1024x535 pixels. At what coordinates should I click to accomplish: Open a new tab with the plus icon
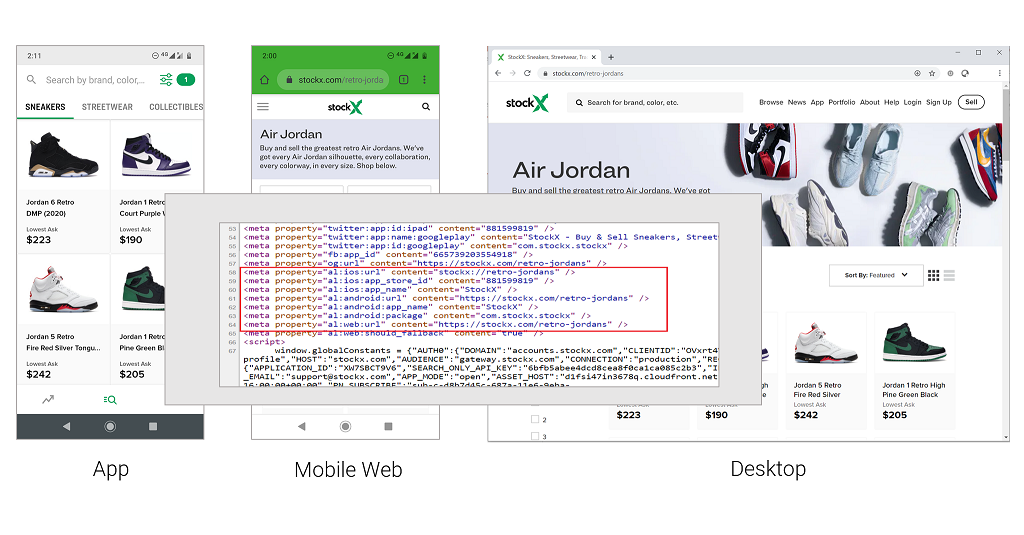click(x=611, y=57)
